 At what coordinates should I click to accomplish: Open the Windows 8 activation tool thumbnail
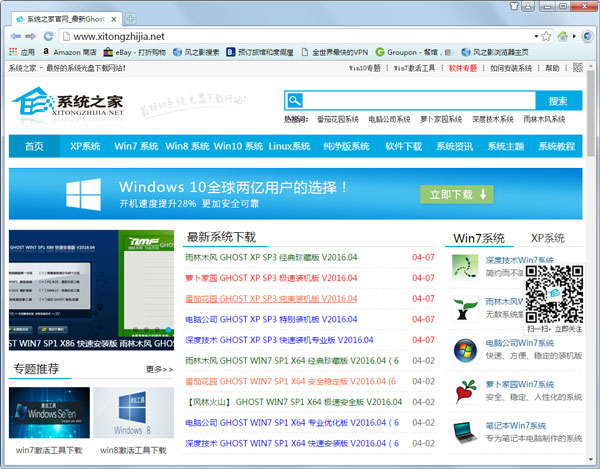pos(134,412)
